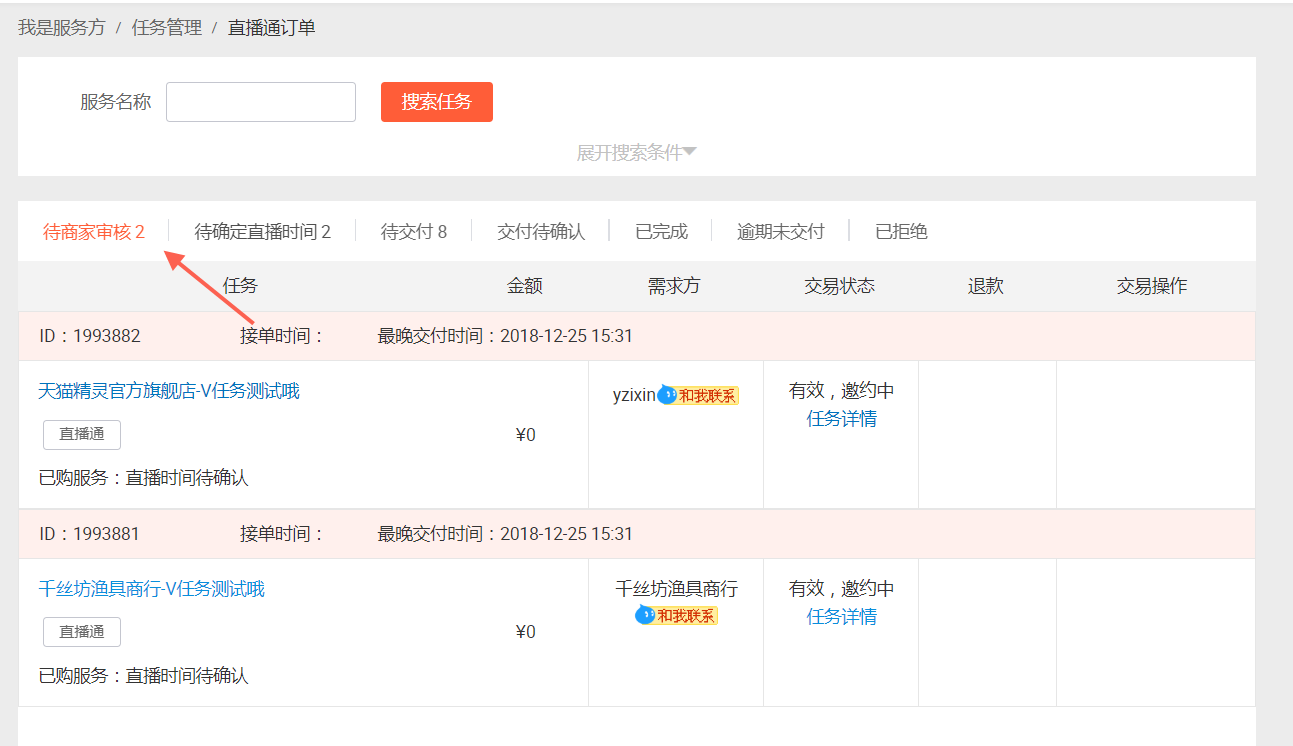Click the Wangwang icon next to yzixin
The width and height of the screenshot is (1293, 746).
point(667,395)
